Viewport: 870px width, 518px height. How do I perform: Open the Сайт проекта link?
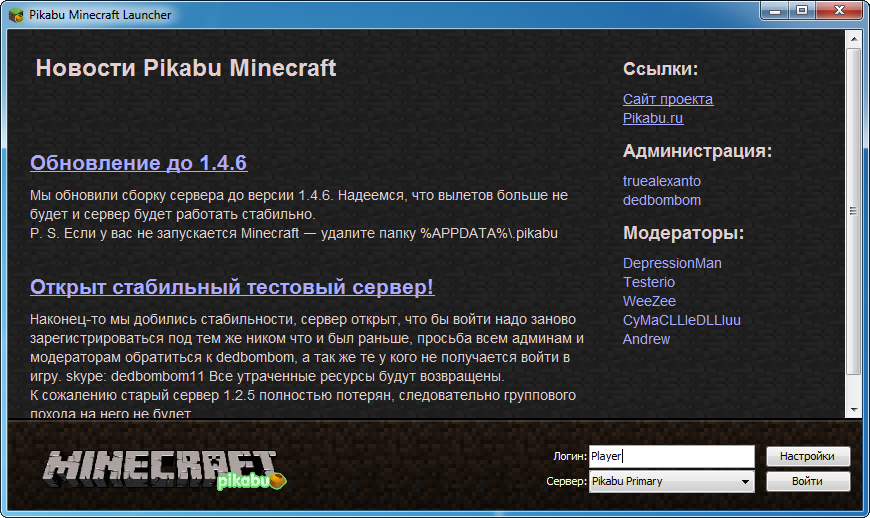(x=667, y=99)
